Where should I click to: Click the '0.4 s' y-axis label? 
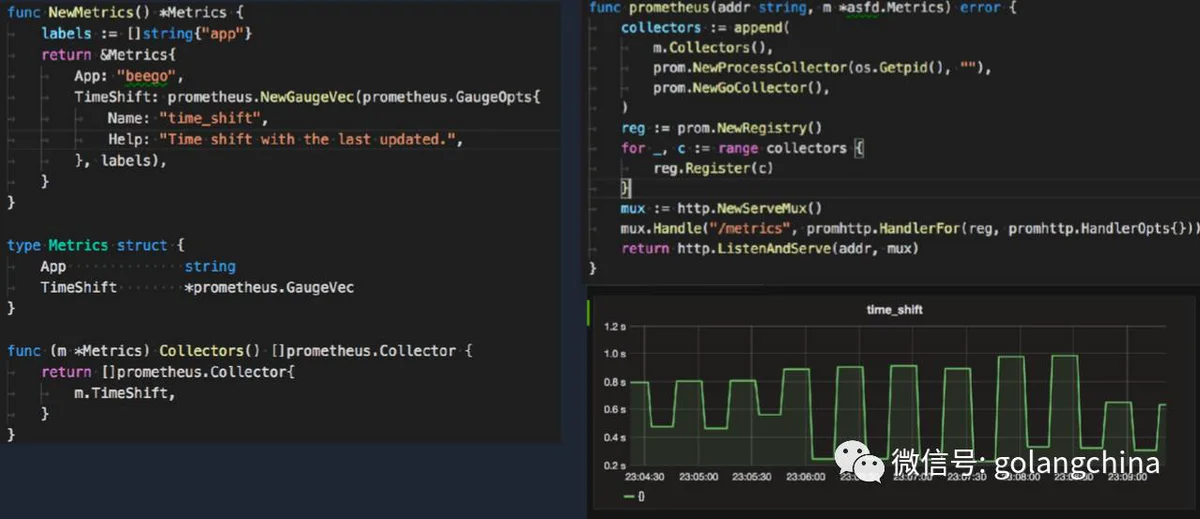pos(616,438)
